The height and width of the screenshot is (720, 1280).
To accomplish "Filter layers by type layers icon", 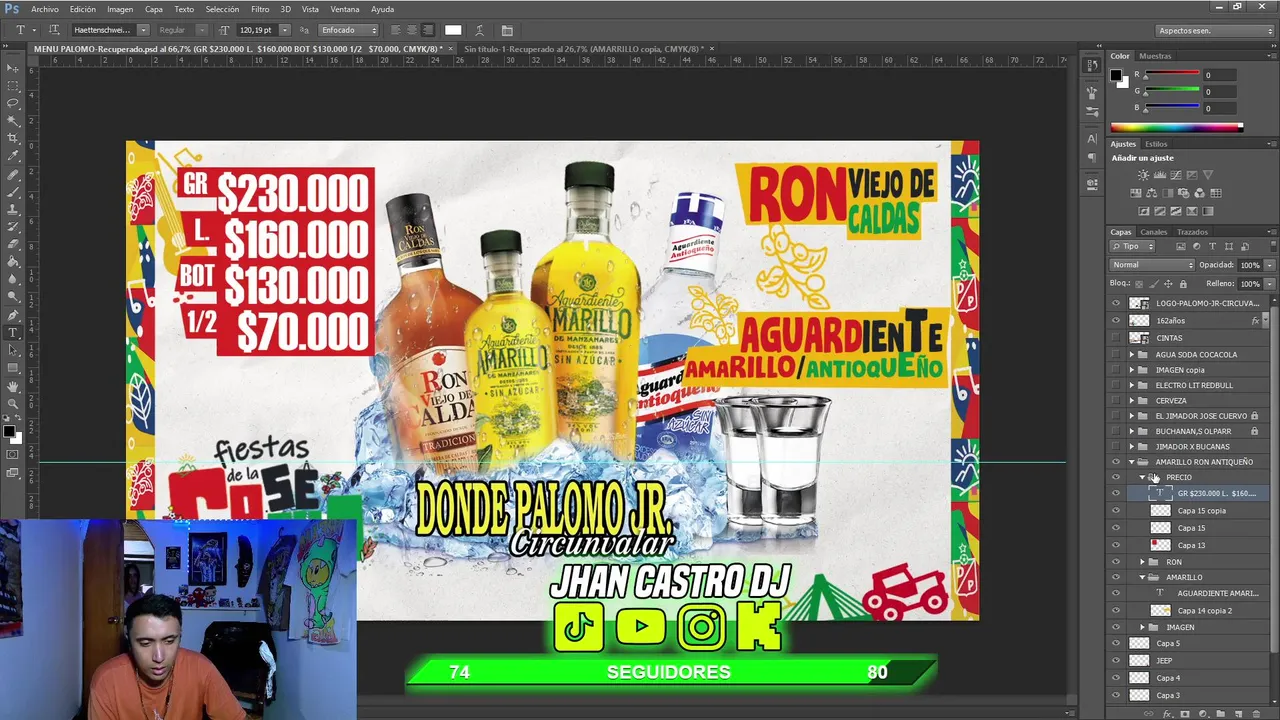I will 1213,246.
